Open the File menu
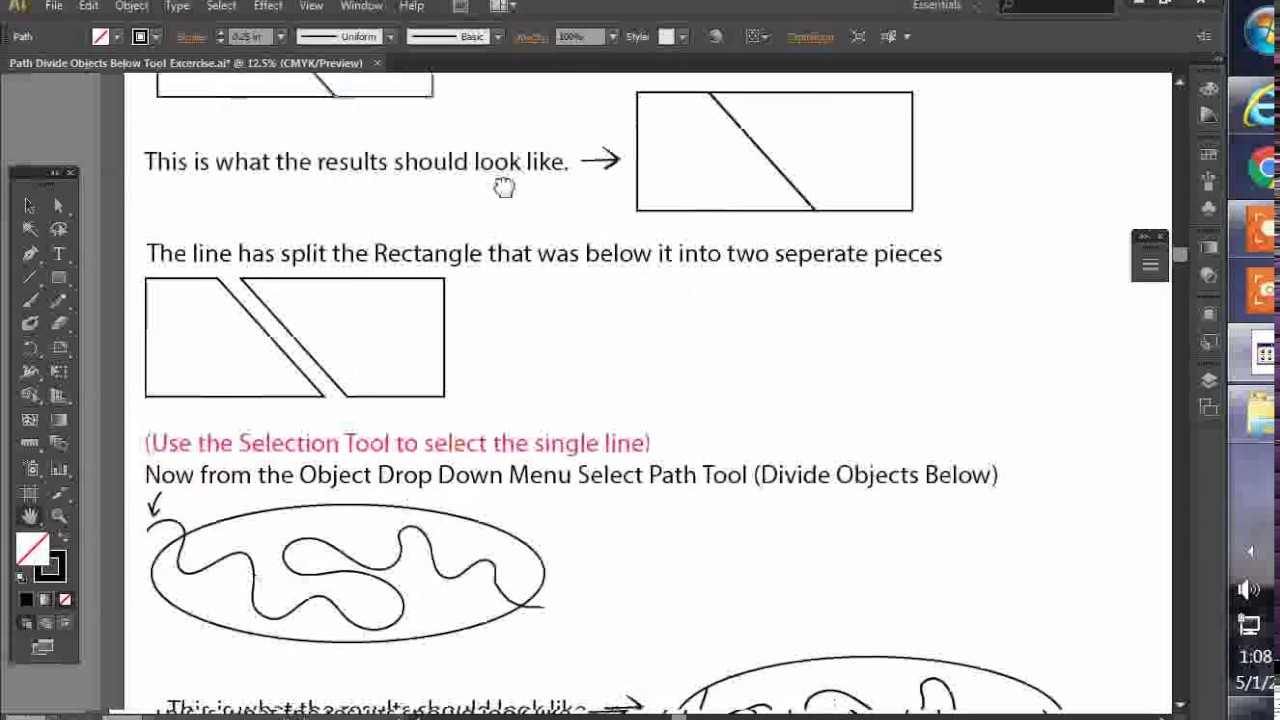 click(x=54, y=6)
